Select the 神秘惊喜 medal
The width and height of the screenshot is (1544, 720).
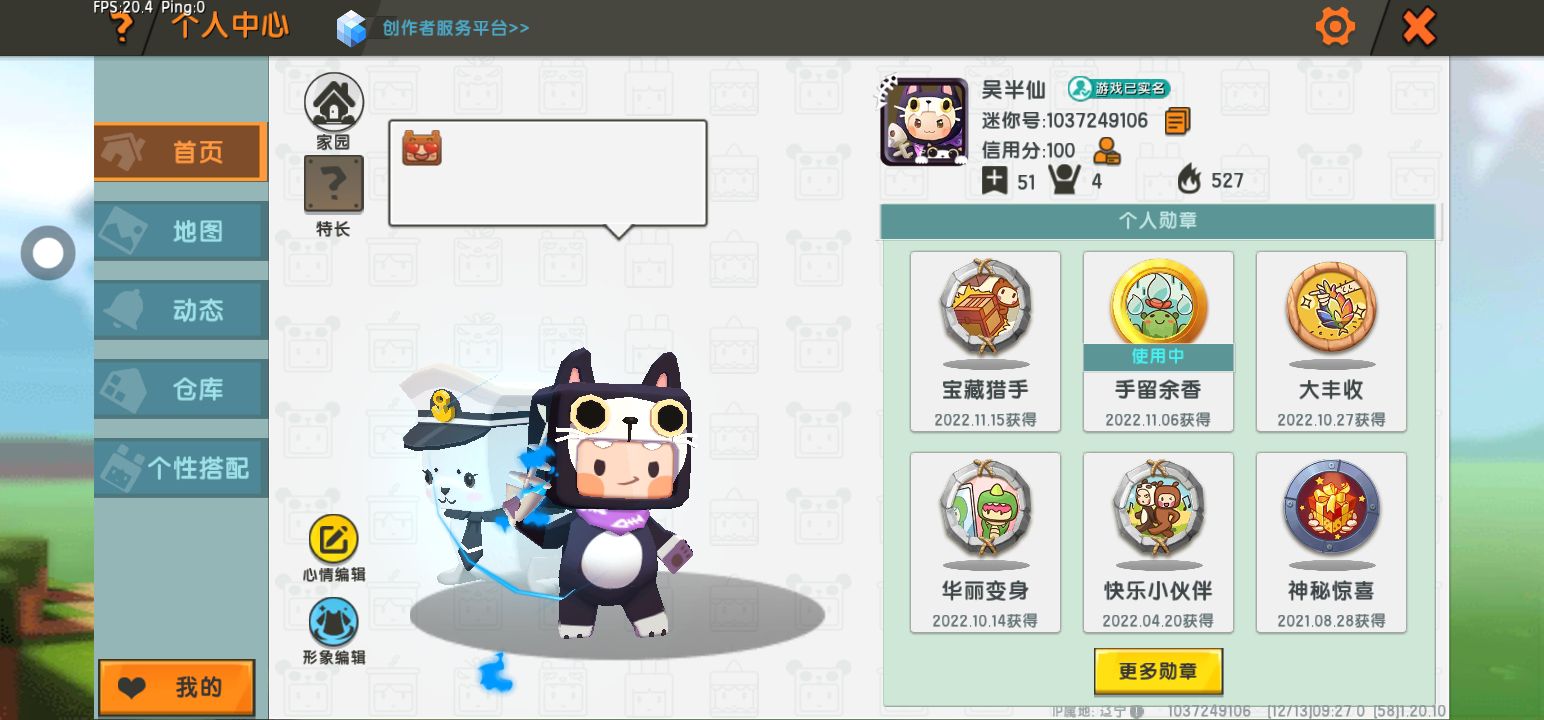1331,543
